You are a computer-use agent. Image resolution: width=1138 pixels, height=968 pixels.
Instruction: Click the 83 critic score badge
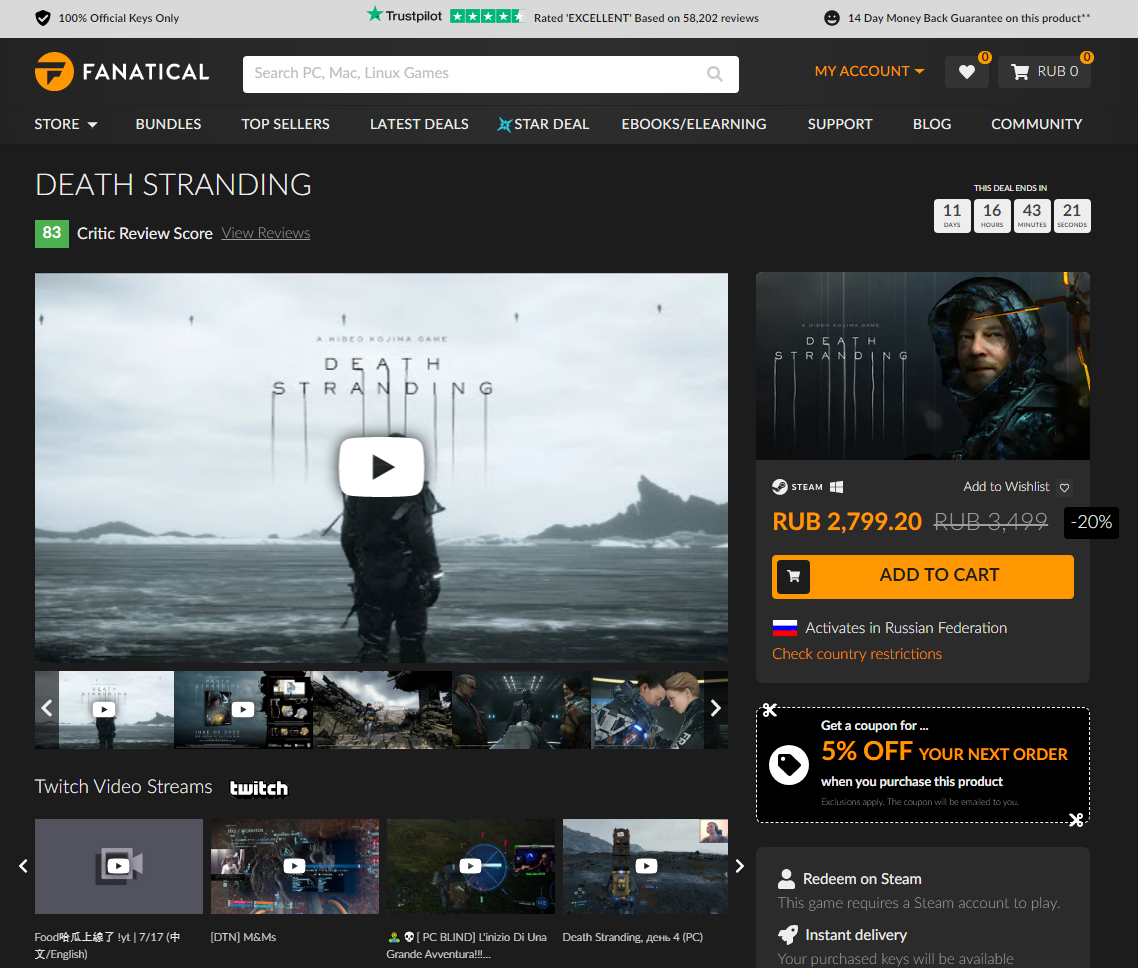(52, 234)
